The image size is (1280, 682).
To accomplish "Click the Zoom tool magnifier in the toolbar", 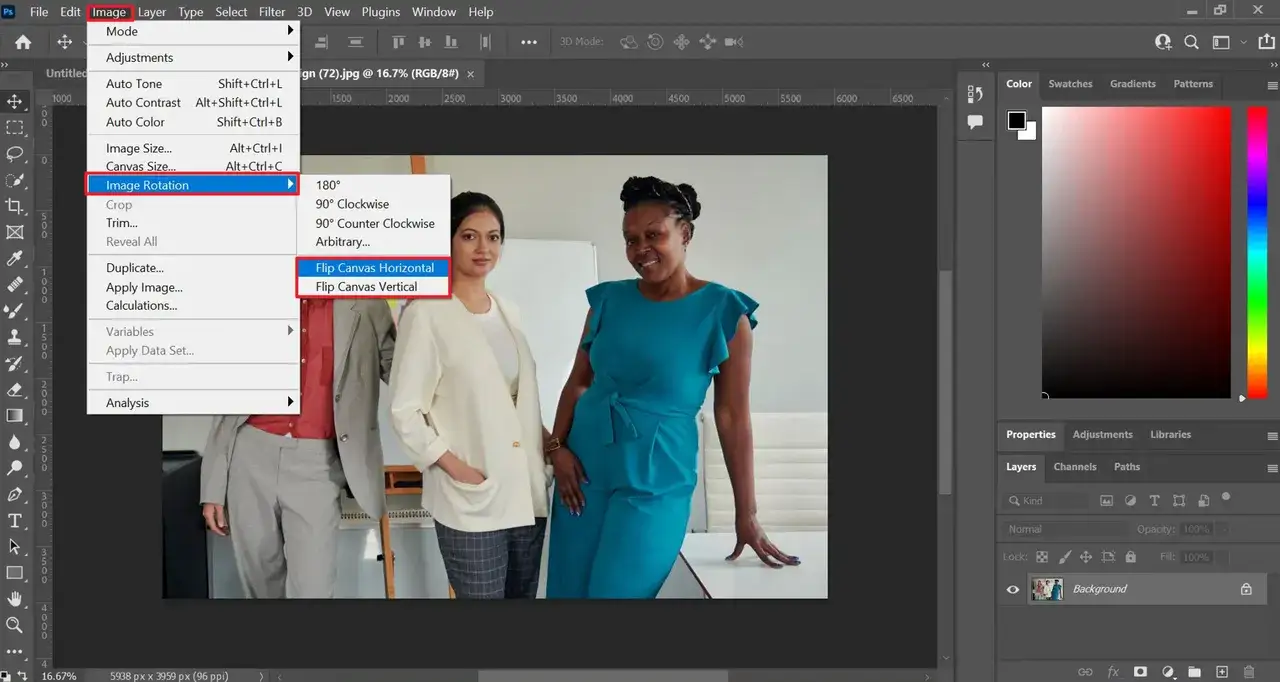I will 15,625.
